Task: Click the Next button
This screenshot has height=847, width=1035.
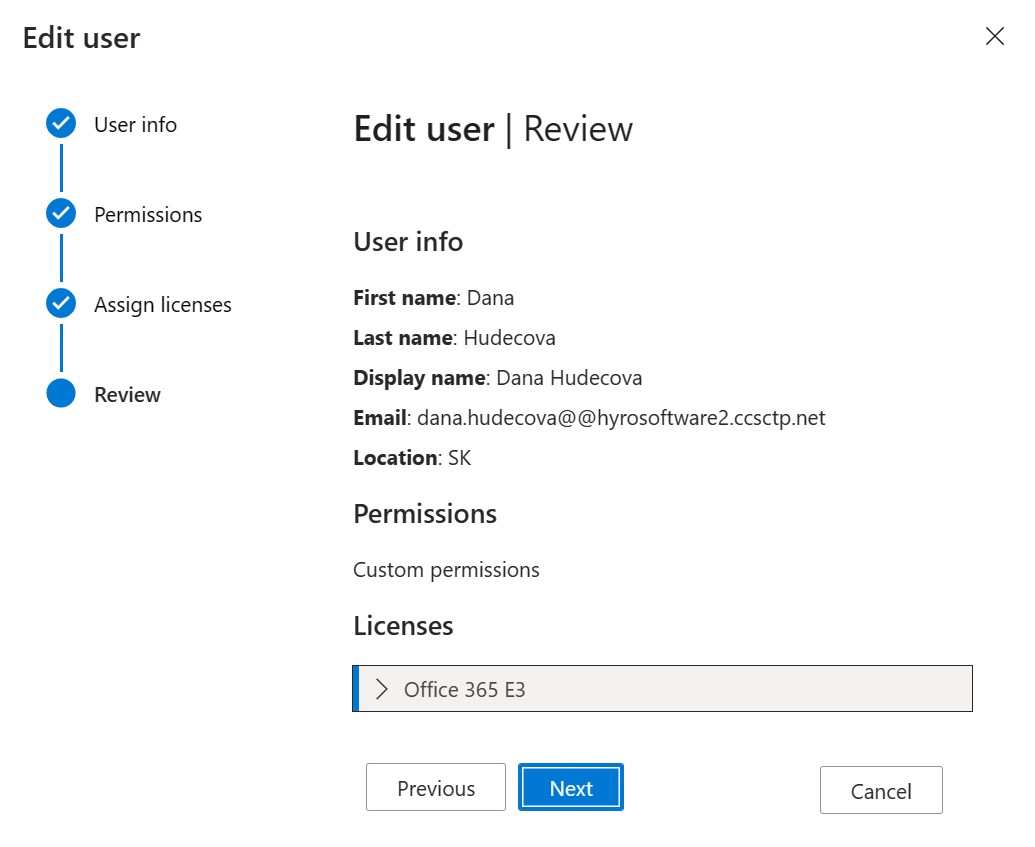Action: coord(570,787)
